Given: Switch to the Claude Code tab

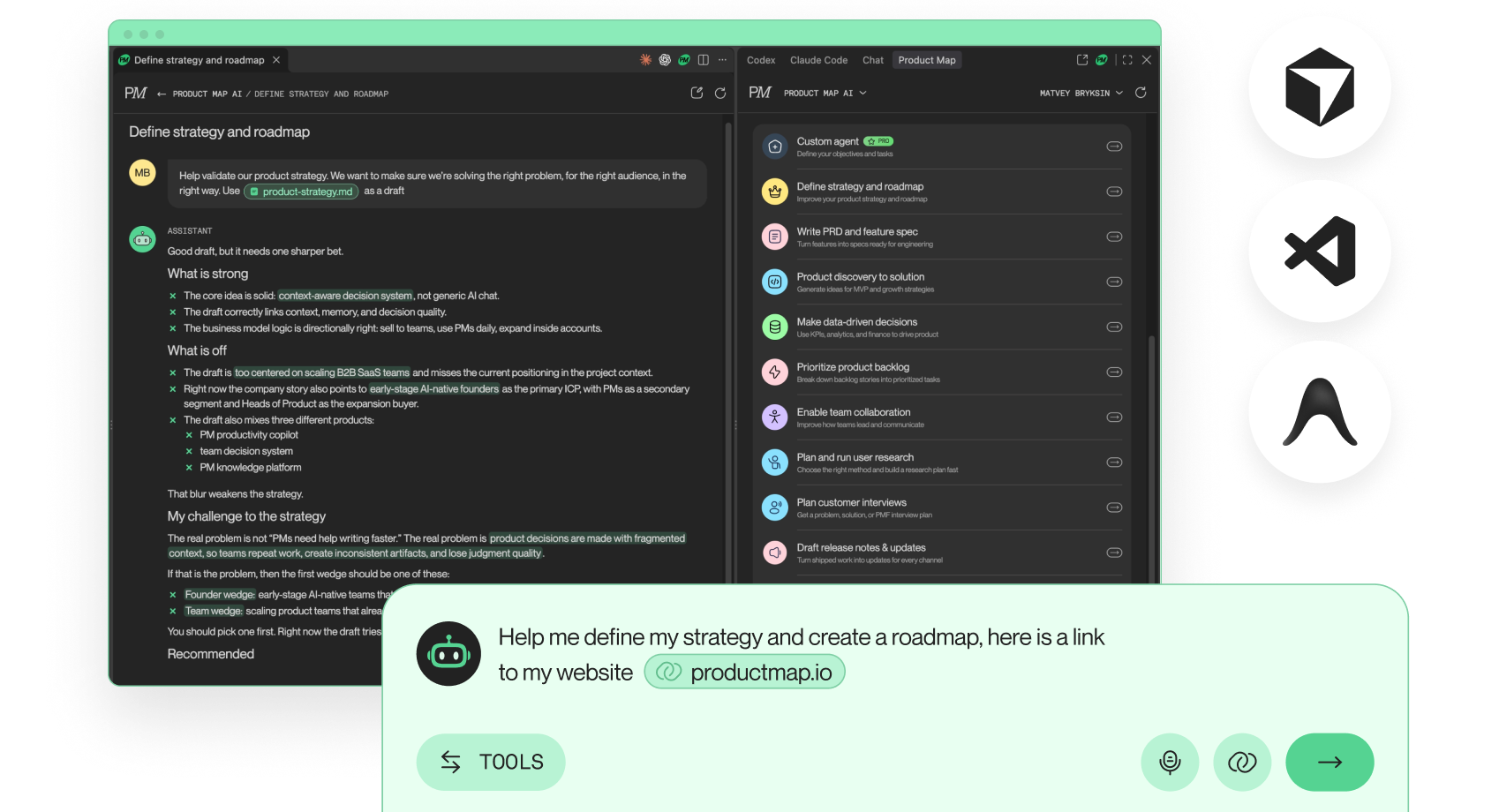Looking at the screenshot, I should [818, 60].
